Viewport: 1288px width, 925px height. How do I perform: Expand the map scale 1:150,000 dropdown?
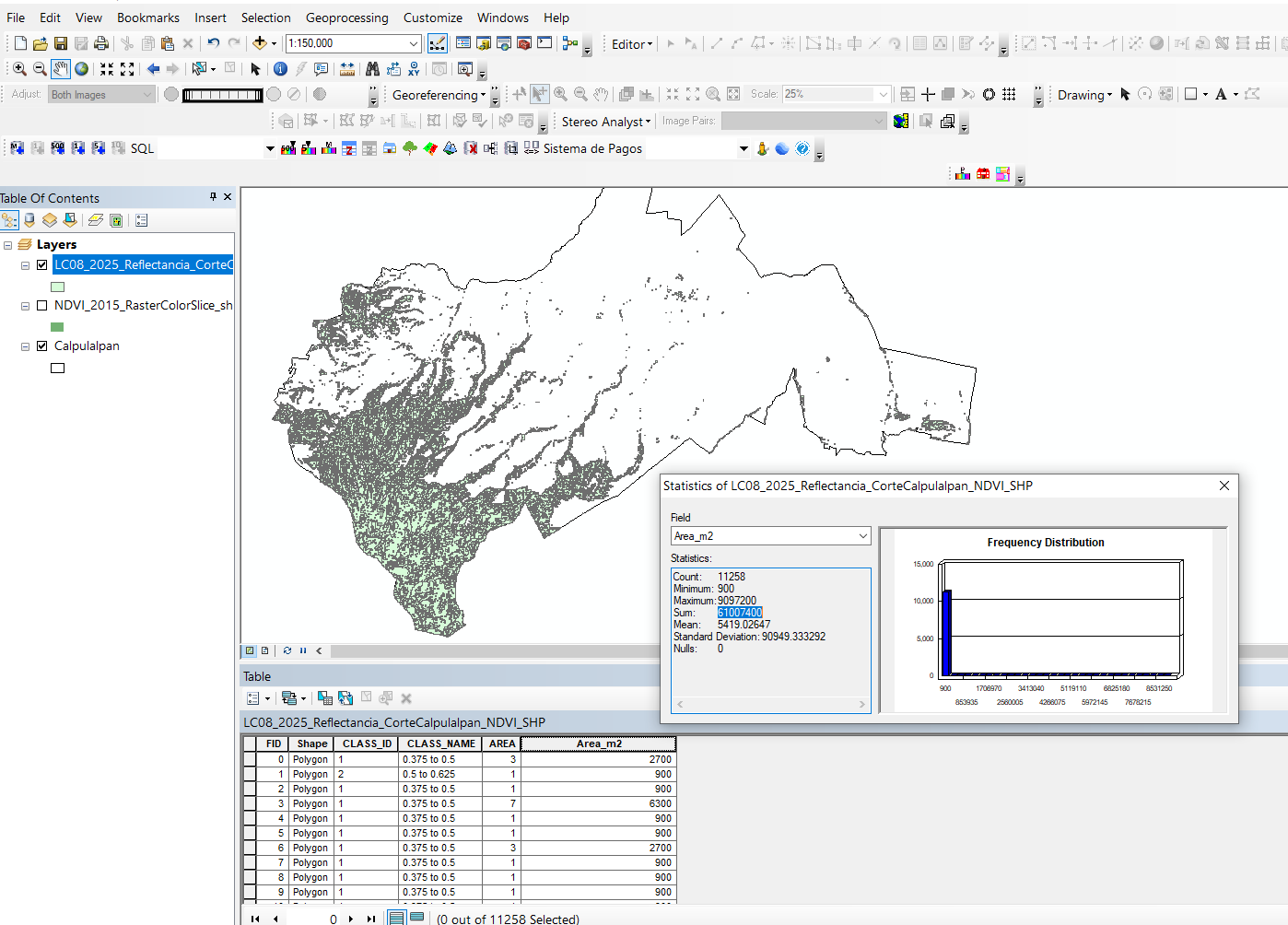click(x=414, y=43)
